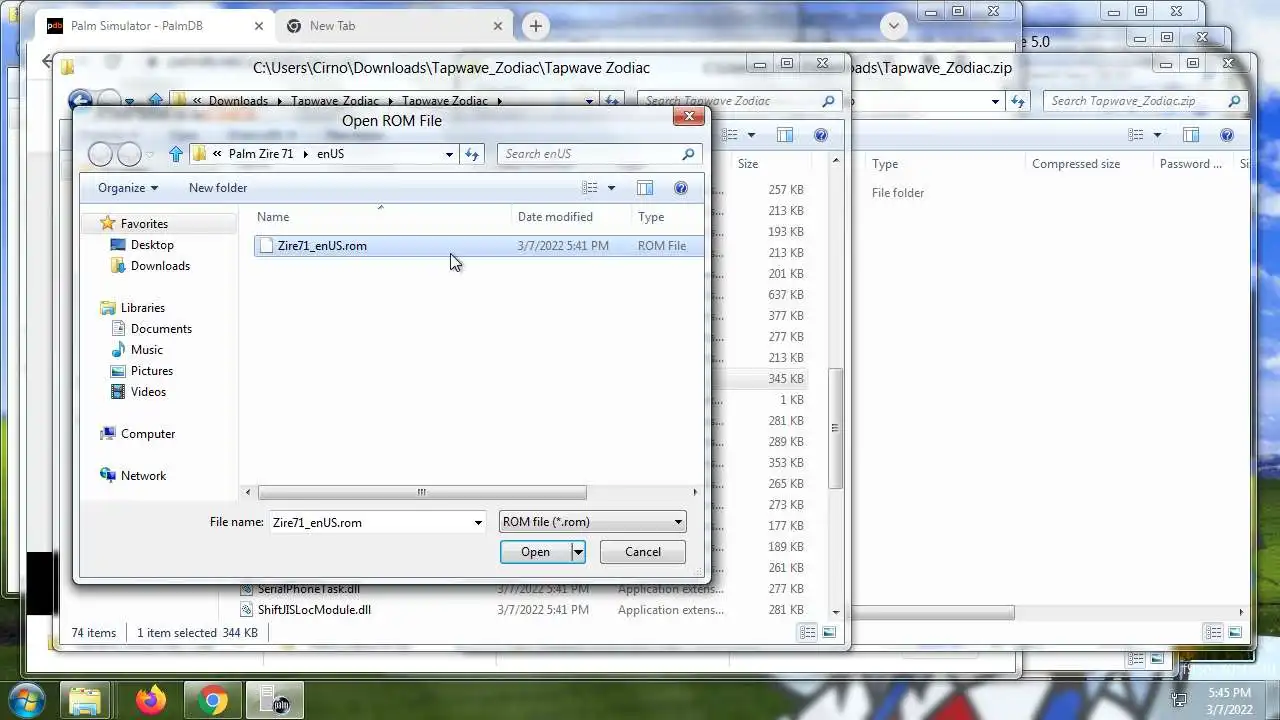Viewport: 1280px width, 720px height.
Task: Toggle preview pane in Tapwave_Zodiac.zip window
Action: (1191, 135)
